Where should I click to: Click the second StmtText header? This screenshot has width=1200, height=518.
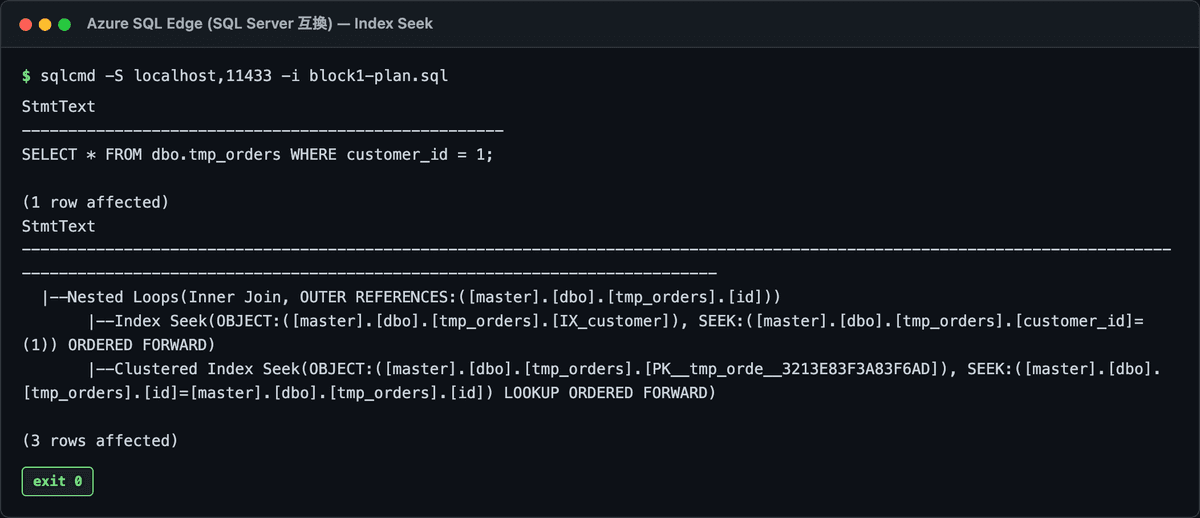coord(58,226)
